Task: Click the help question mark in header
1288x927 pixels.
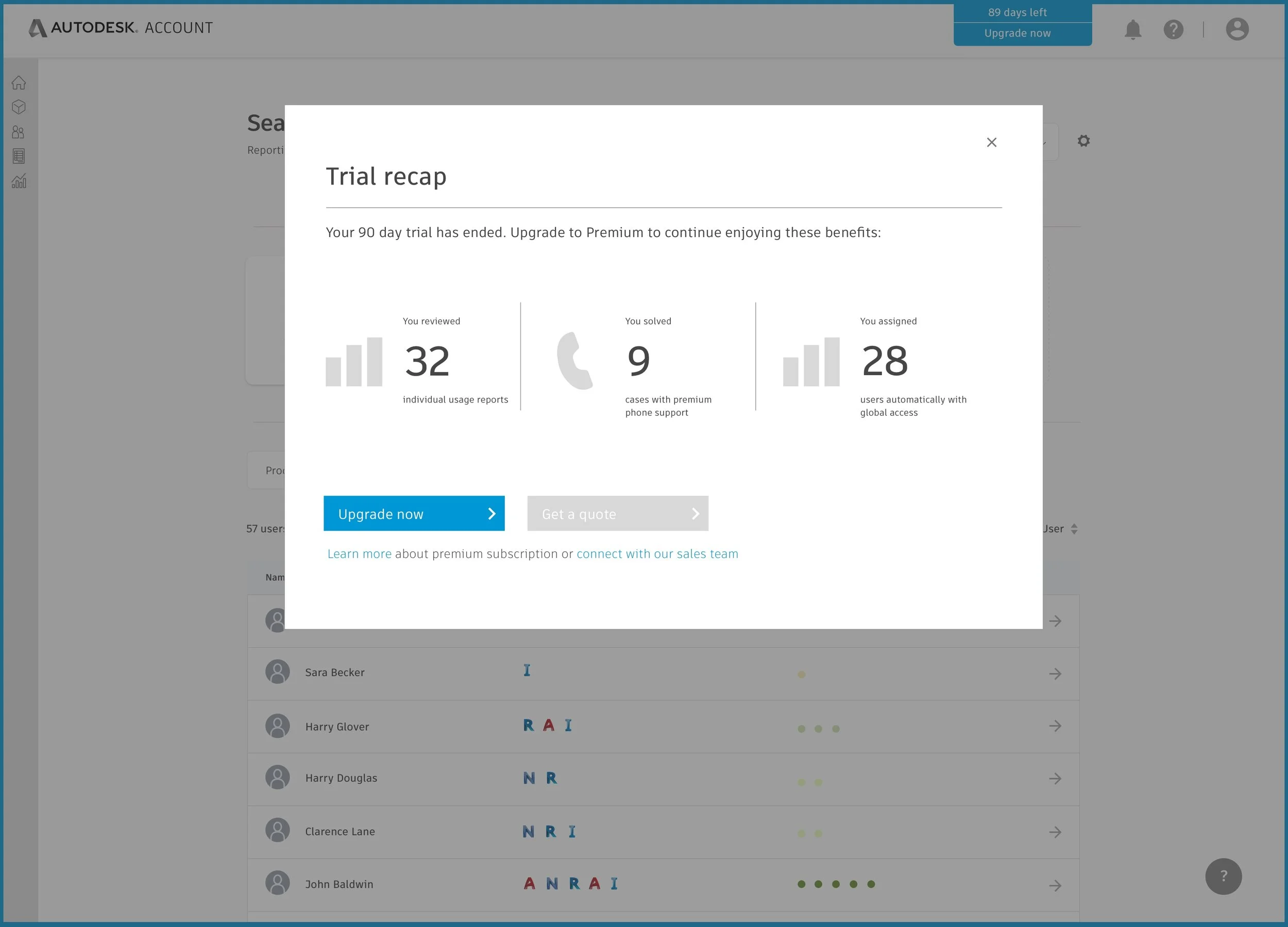Action: 1173,29
